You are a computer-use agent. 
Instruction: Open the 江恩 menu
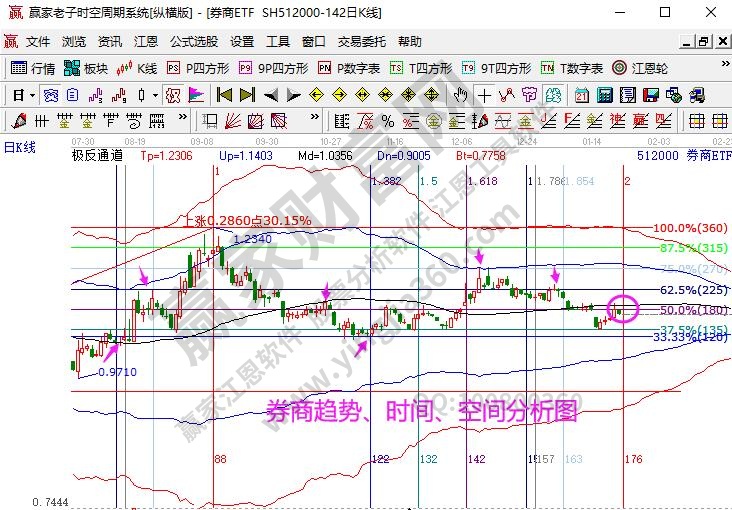[146, 42]
